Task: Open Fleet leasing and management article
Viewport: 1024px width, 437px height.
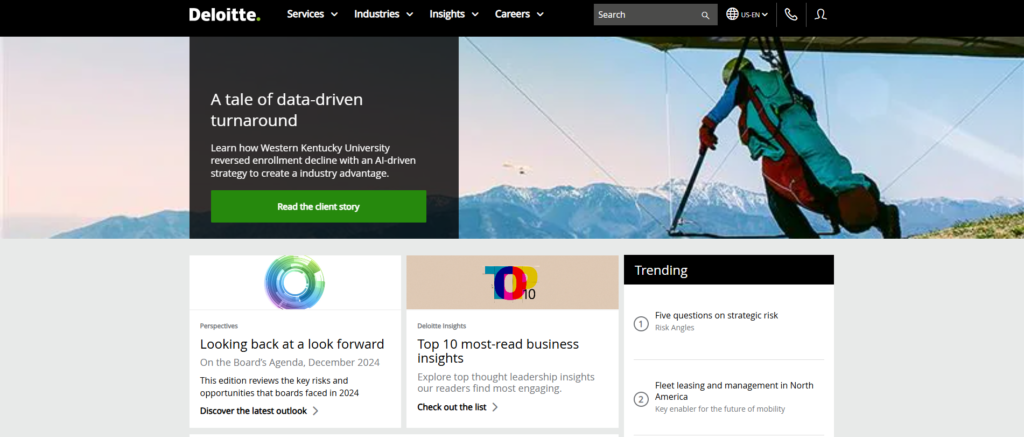Action: pyautogui.click(x=734, y=391)
